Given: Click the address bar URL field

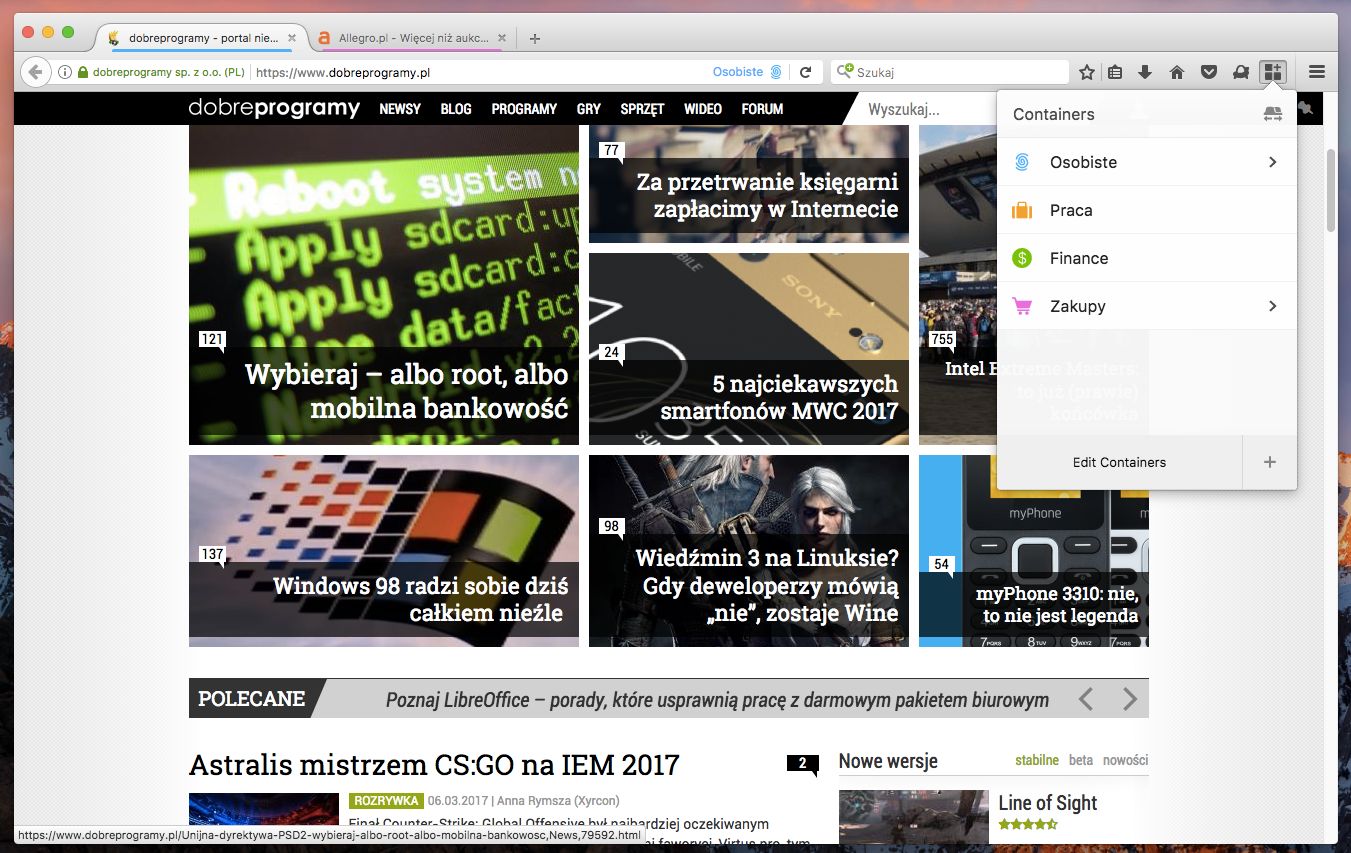Looking at the screenshot, I should (480, 72).
